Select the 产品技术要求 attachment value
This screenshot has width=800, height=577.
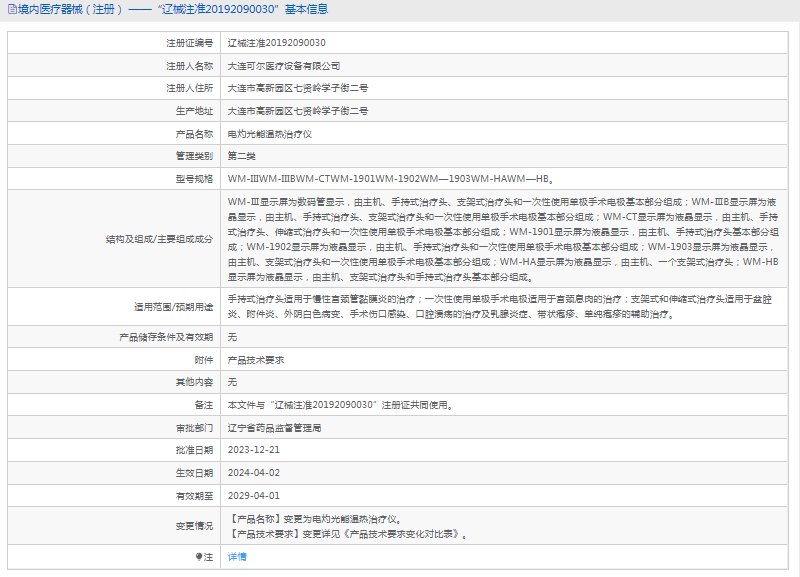point(256,359)
